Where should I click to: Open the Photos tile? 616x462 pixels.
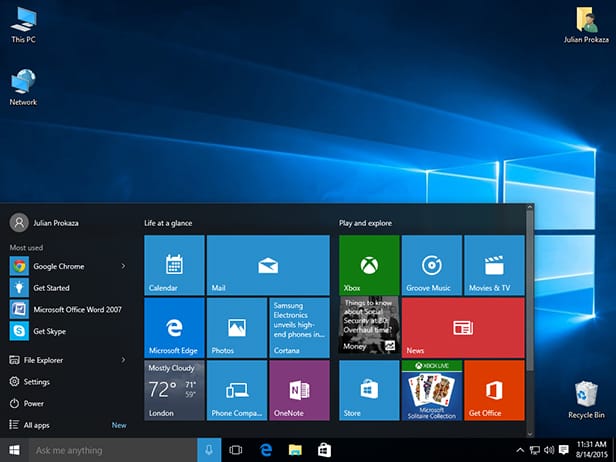236,328
